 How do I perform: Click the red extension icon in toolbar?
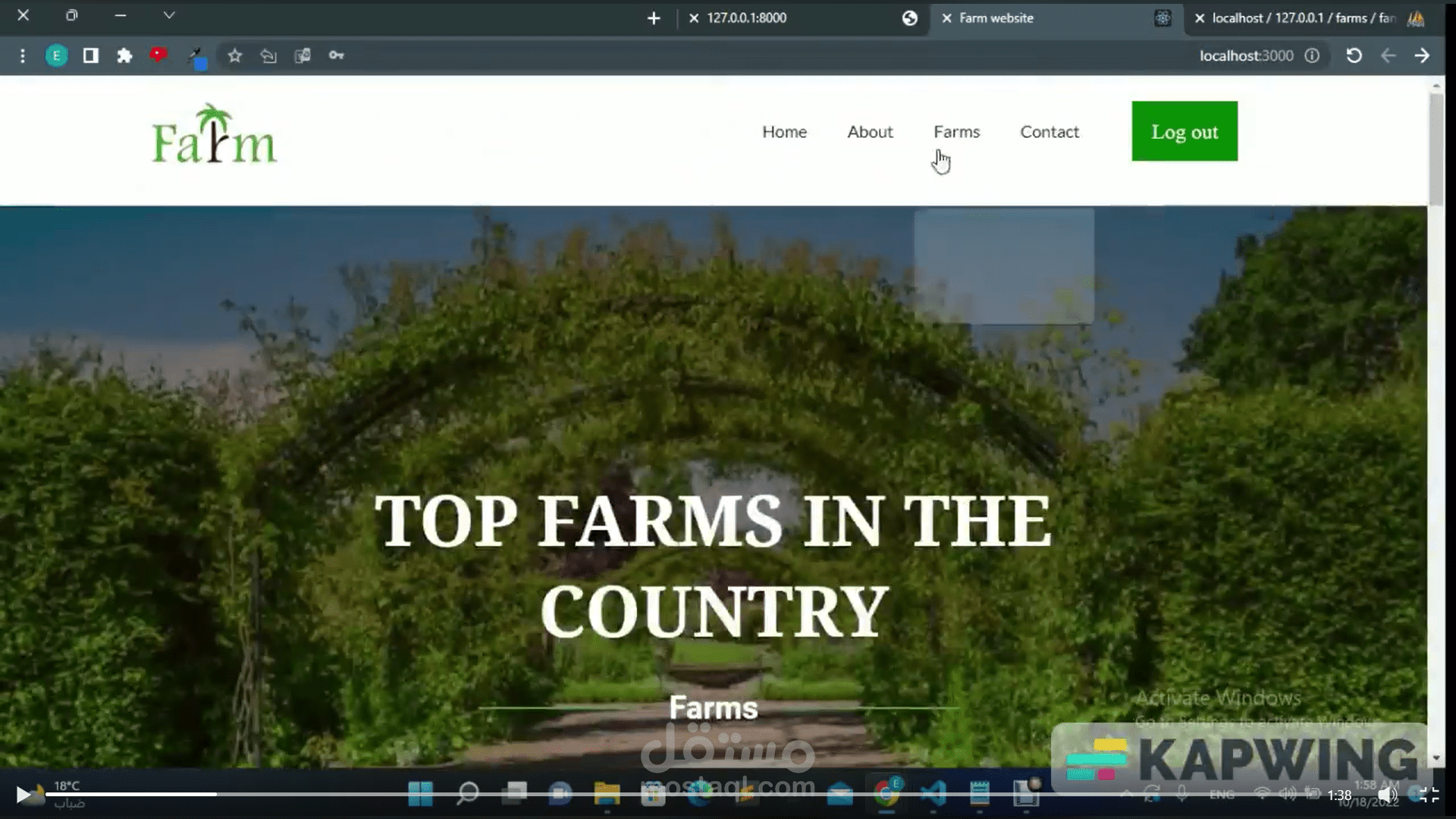click(x=158, y=55)
